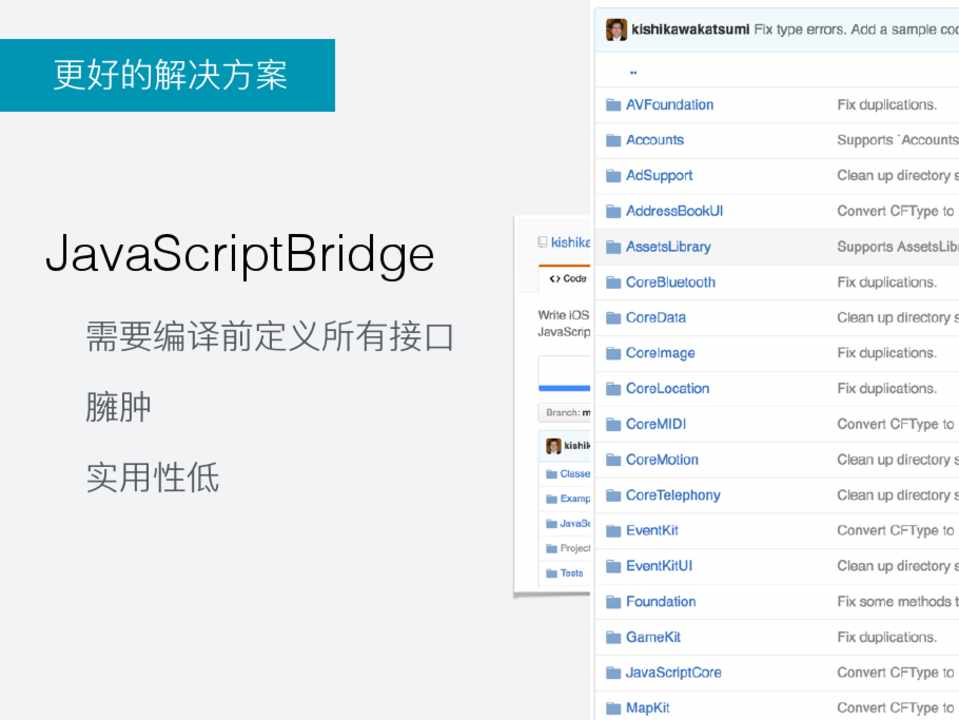Viewport: 959px width, 720px height.
Task: Open the AVFoundation folder icon
Action: click(x=613, y=105)
